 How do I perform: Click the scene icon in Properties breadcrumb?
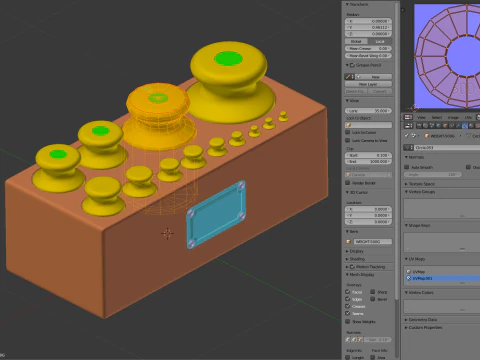(x=414, y=136)
